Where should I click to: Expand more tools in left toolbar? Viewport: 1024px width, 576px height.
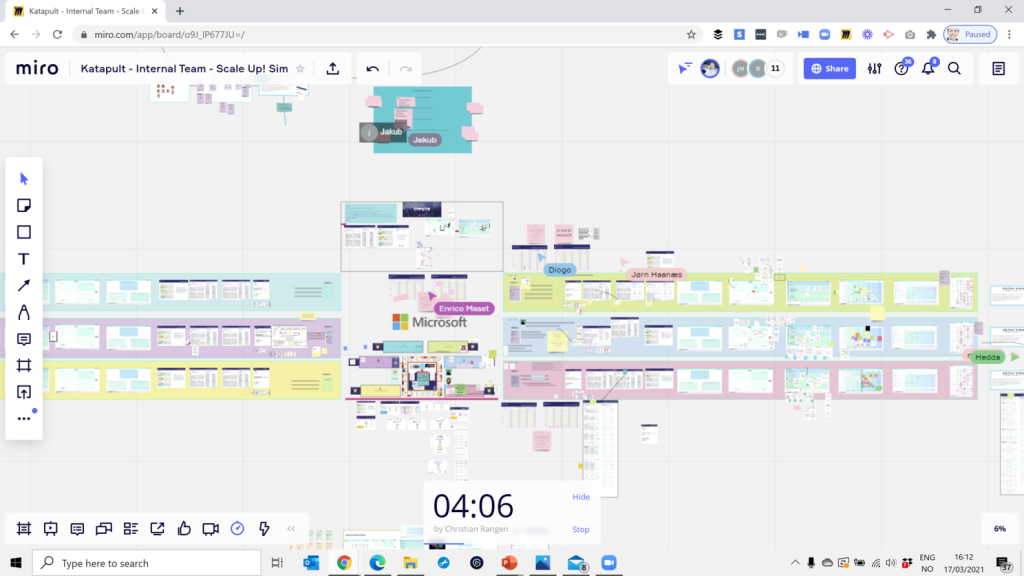[24, 419]
